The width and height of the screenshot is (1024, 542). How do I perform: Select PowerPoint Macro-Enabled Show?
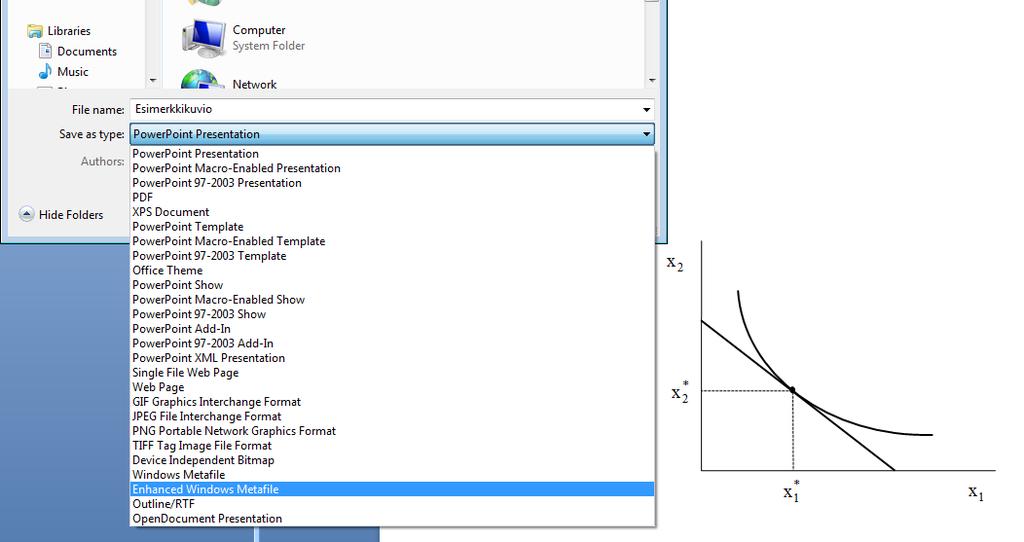click(x=392, y=299)
